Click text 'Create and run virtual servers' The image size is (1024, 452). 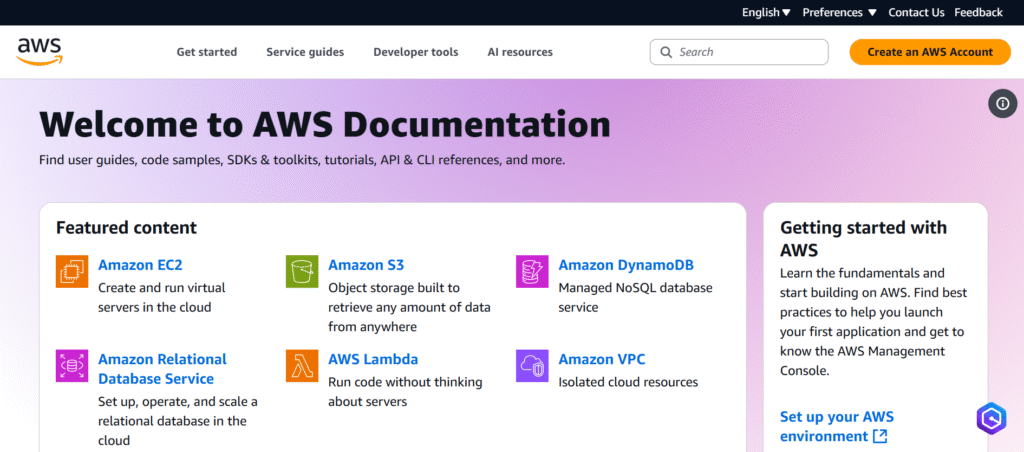pos(161,297)
